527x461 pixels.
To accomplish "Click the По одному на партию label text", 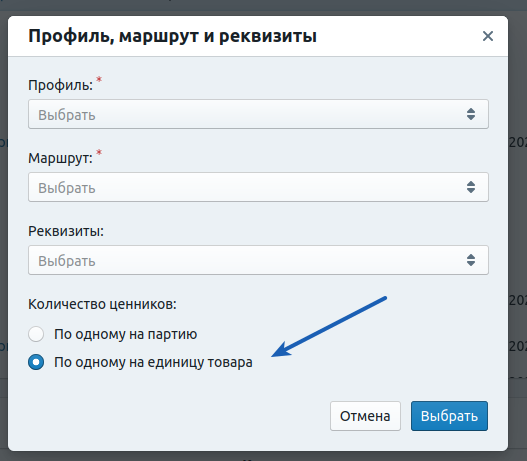I will (126, 334).
